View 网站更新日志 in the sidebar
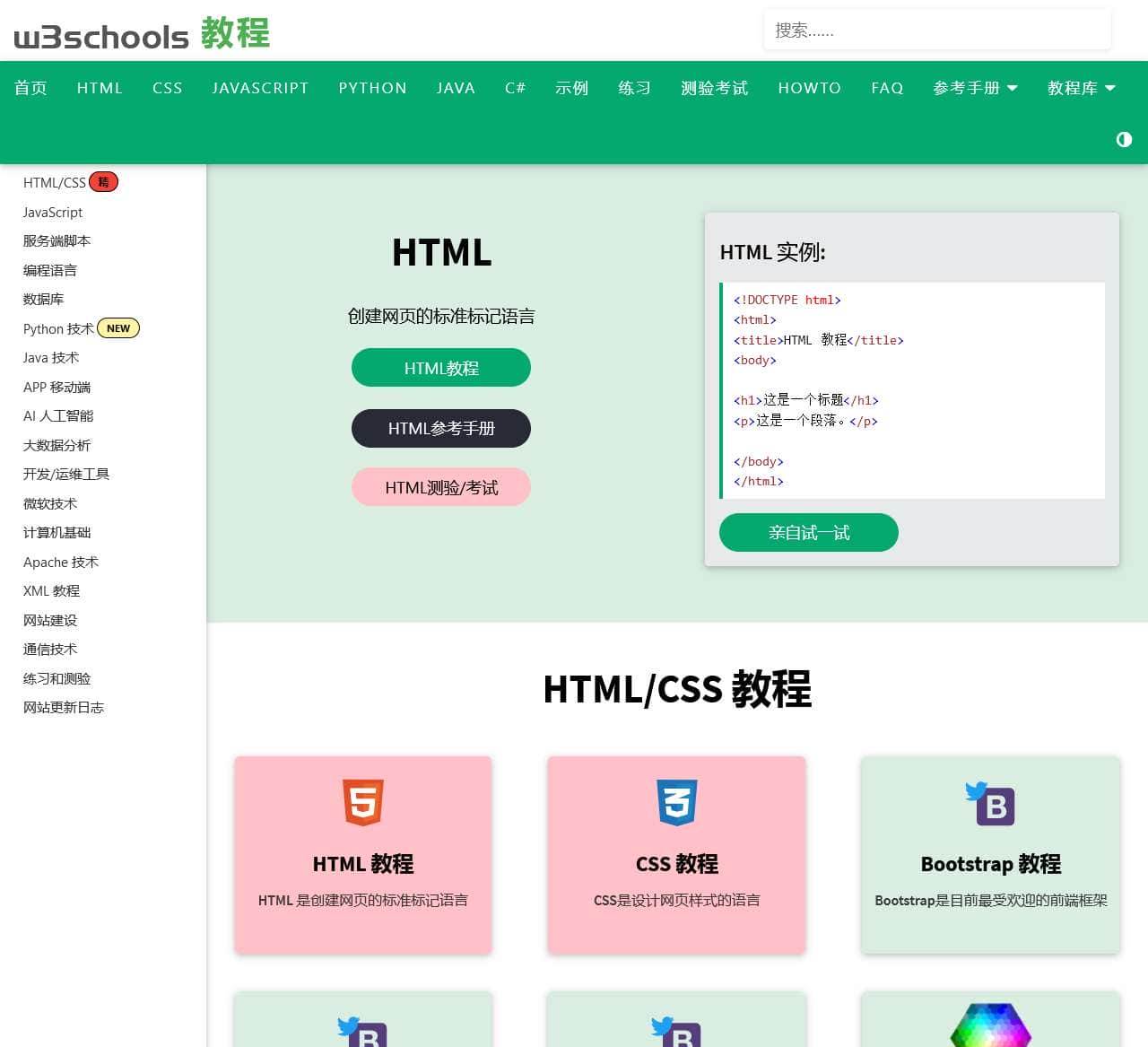 pyautogui.click(x=64, y=708)
